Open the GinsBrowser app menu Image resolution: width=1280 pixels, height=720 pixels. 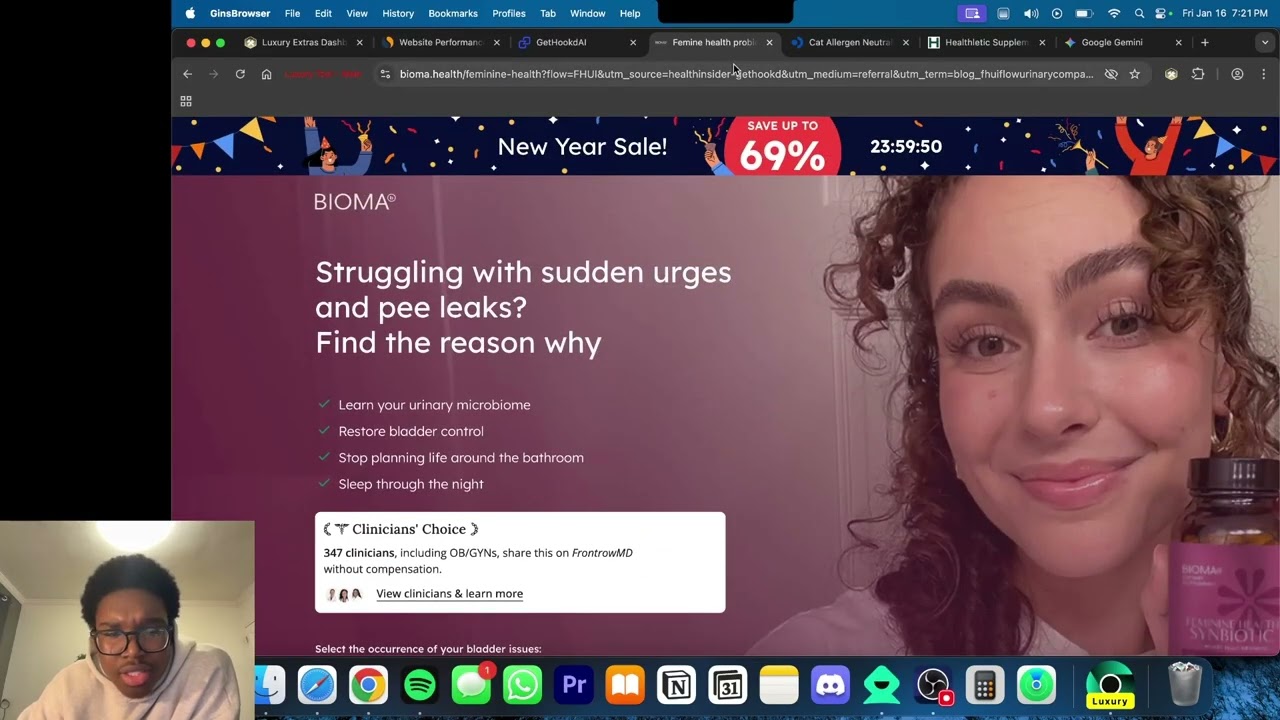click(x=240, y=14)
